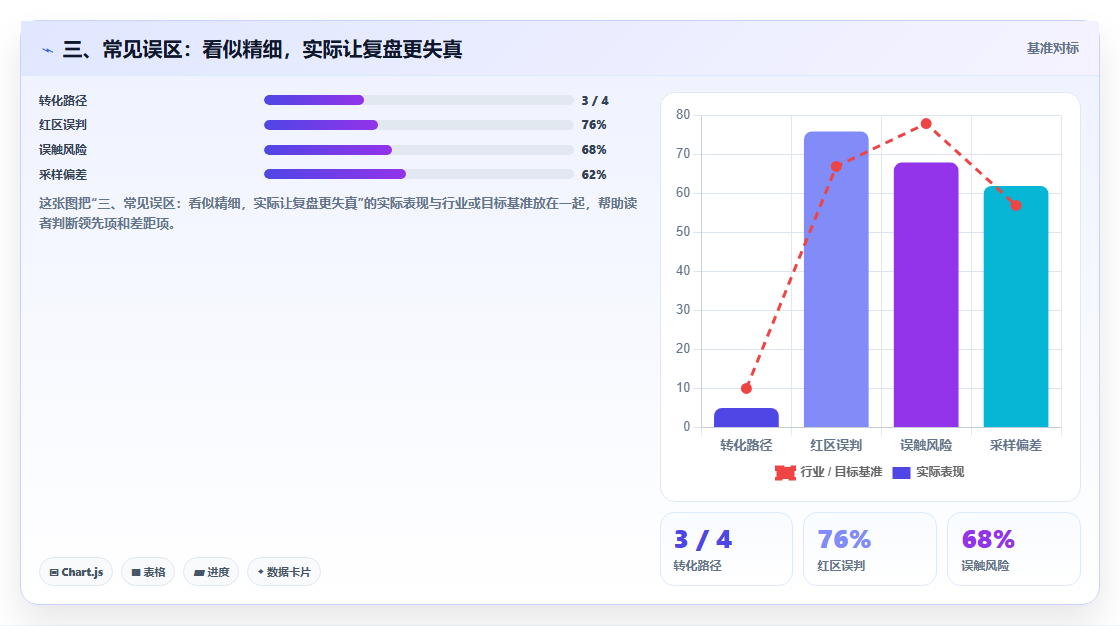
Task: Click the 数据卡片 tag chip
Action: pyautogui.click(x=284, y=572)
